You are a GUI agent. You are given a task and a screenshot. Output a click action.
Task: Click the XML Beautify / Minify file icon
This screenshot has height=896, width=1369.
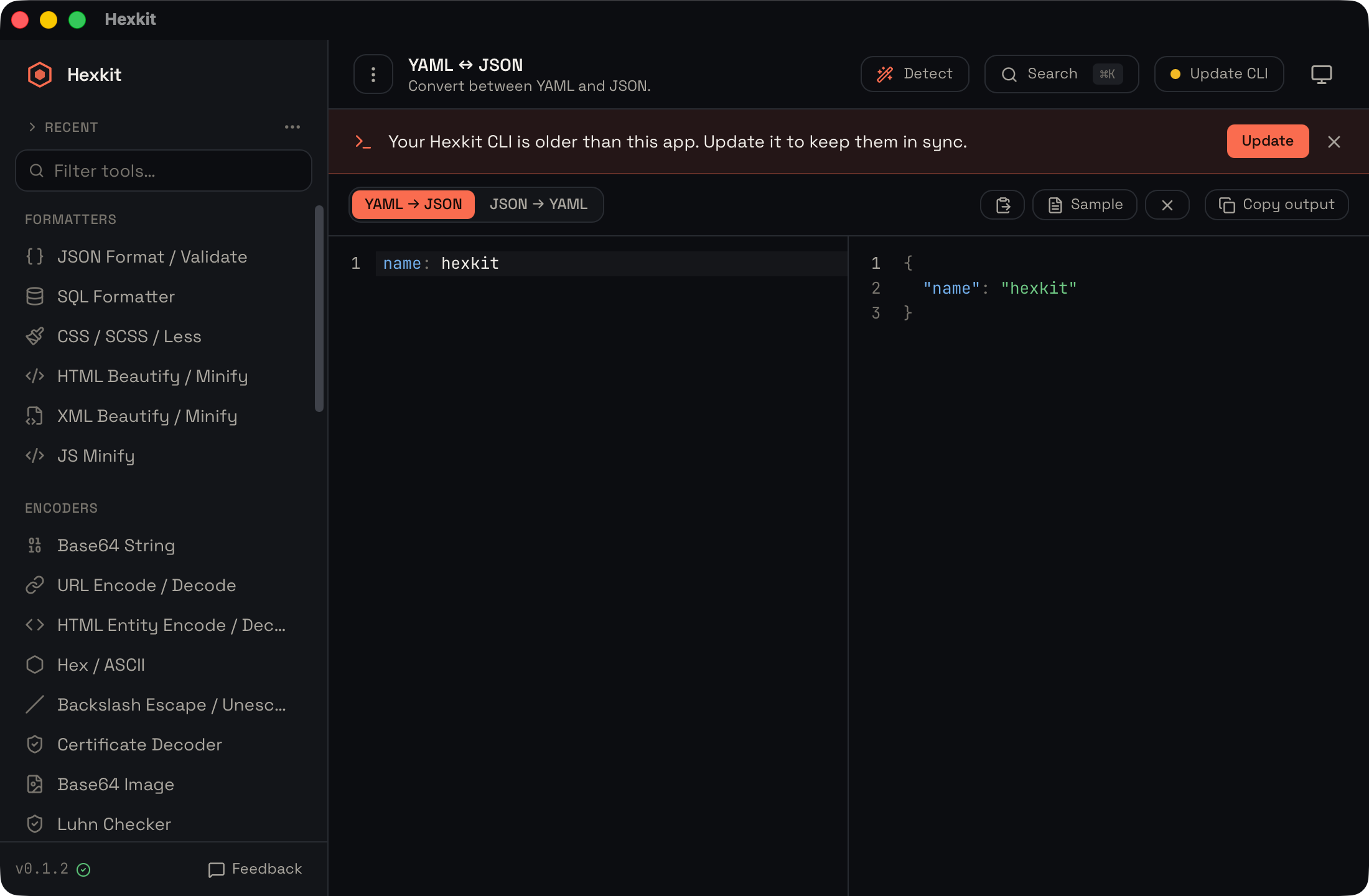point(35,416)
